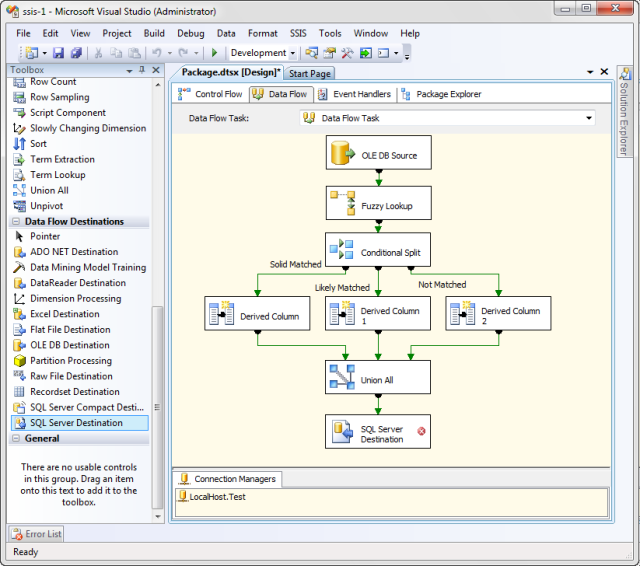Click the red error icon on SQL Server Destination
640x566 pixels.
421,431
